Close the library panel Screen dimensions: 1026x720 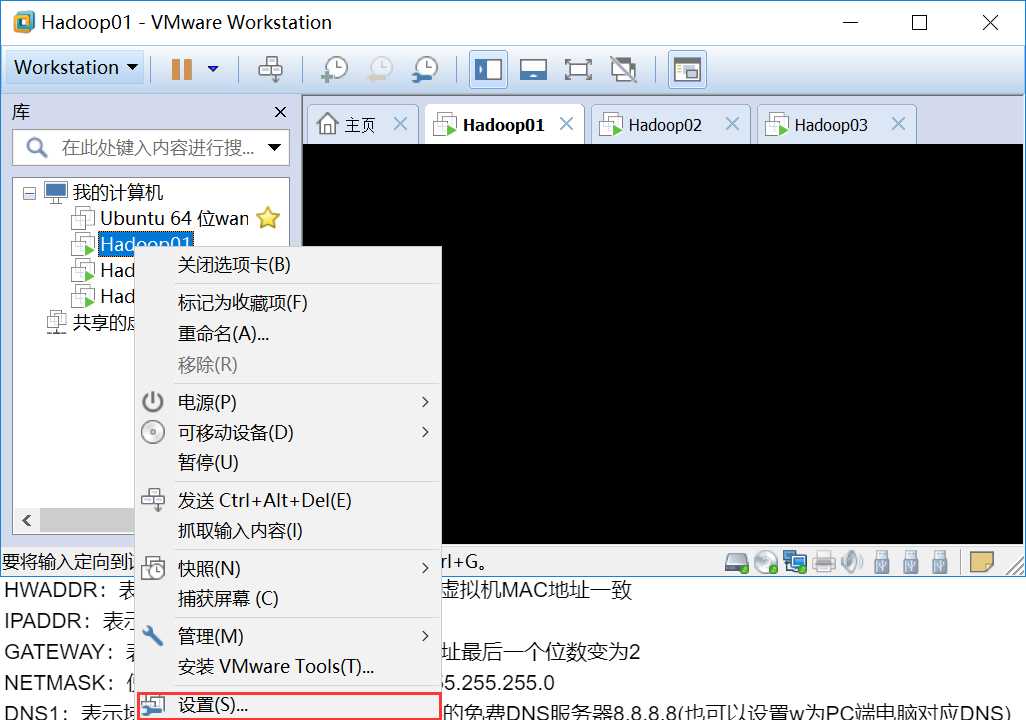pyautogui.click(x=280, y=112)
